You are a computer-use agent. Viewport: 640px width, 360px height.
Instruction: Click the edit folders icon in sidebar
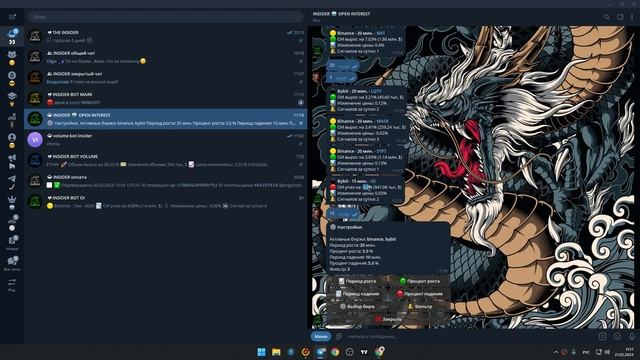12,284
